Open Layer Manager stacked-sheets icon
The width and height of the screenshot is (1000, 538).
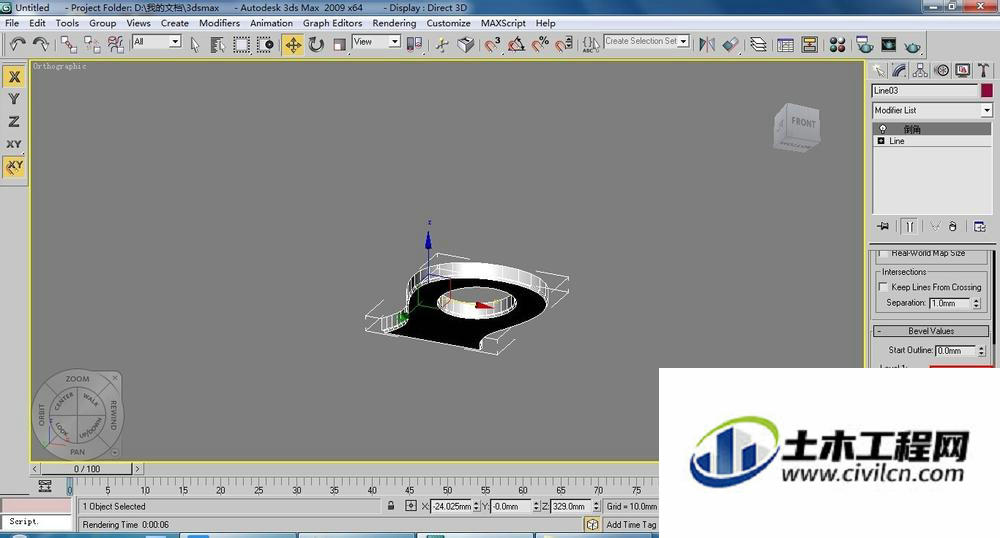(x=758, y=45)
